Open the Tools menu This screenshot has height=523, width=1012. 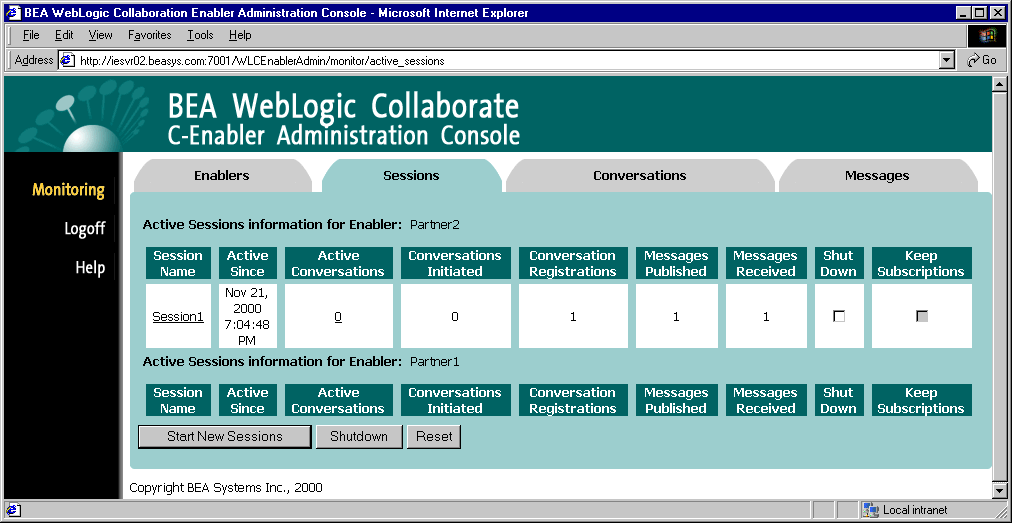[200, 36]
